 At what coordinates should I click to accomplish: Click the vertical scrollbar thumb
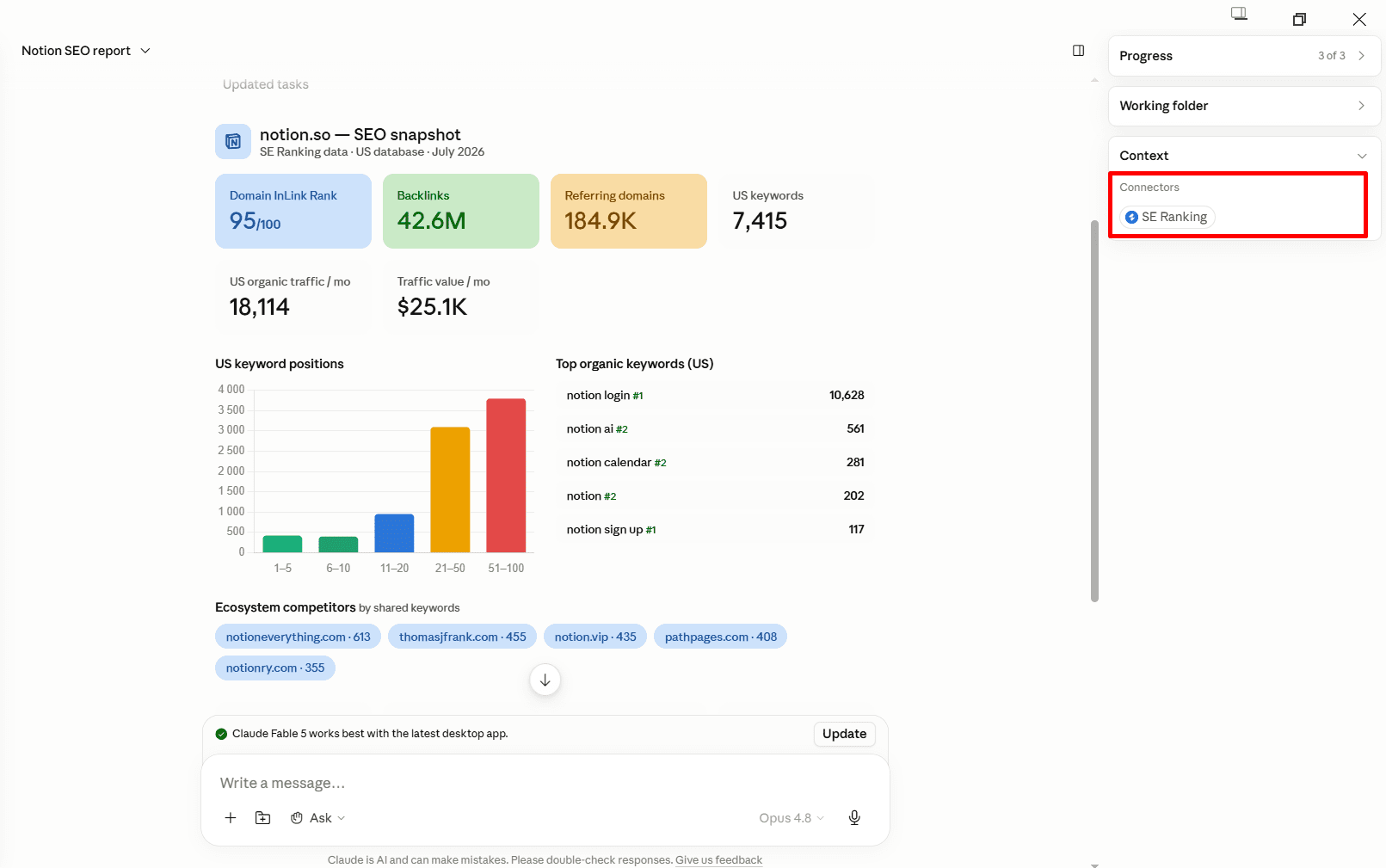tap(1094, 411)
